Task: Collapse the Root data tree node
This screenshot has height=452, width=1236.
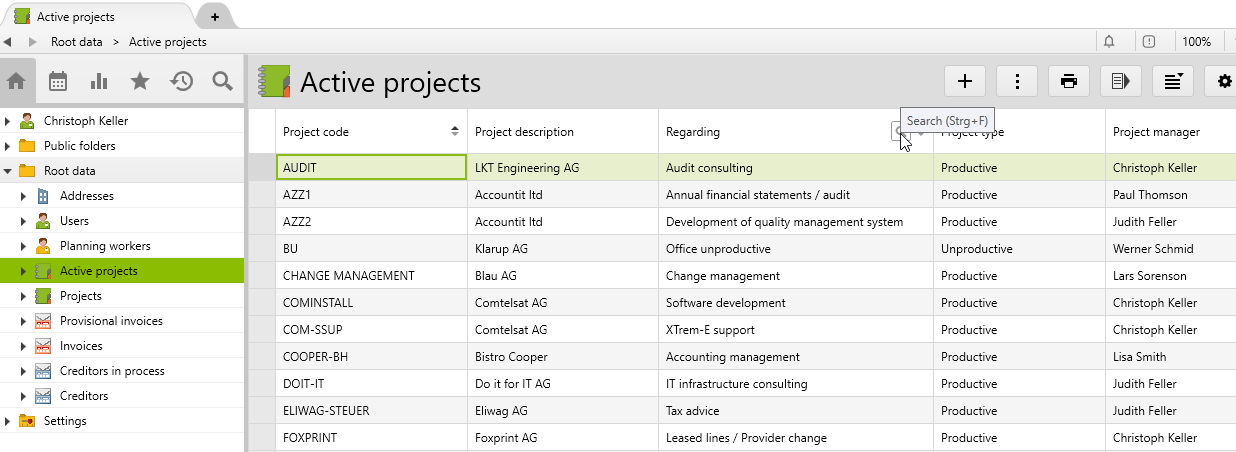Action: click(8, 171)
